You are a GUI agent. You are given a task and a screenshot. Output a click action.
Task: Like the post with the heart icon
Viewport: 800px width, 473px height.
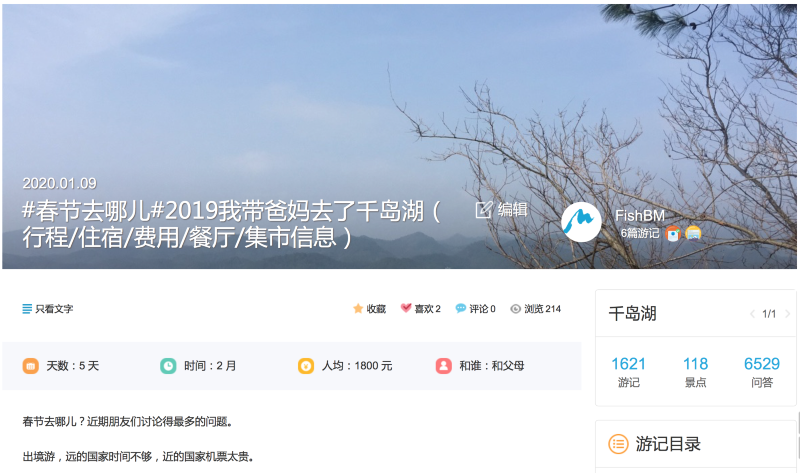click(x=406, y=308)
